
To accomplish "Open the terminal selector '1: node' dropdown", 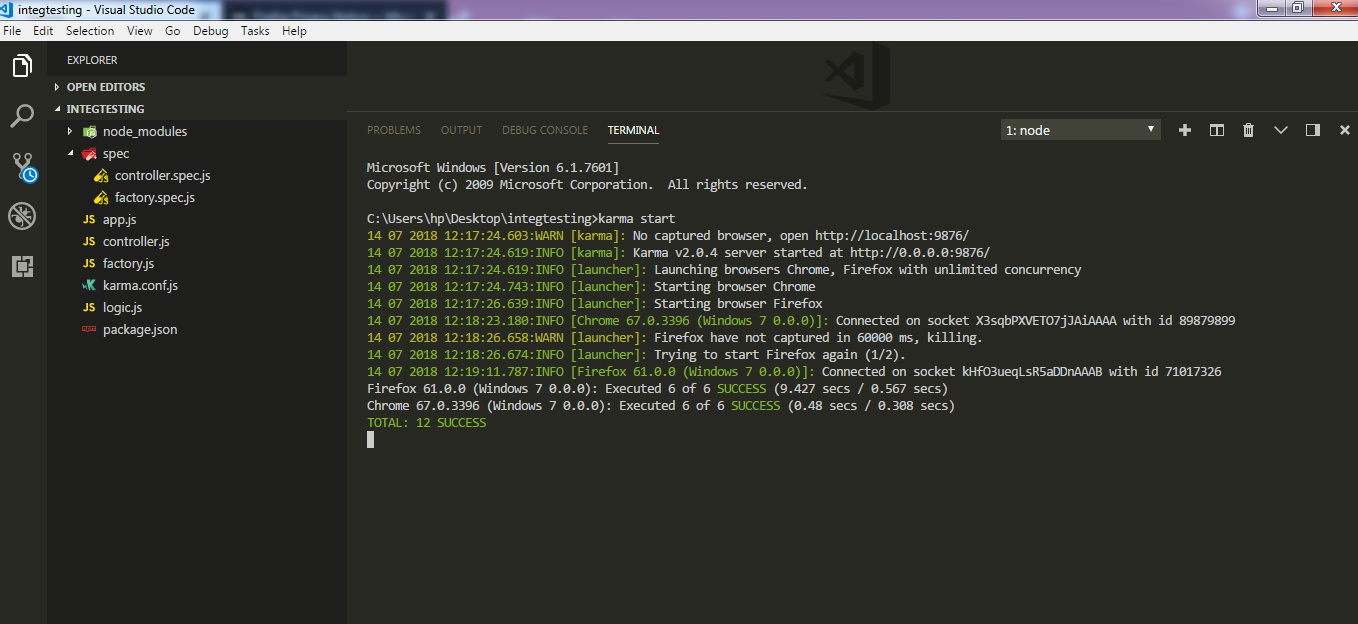I will point(1081,130).
